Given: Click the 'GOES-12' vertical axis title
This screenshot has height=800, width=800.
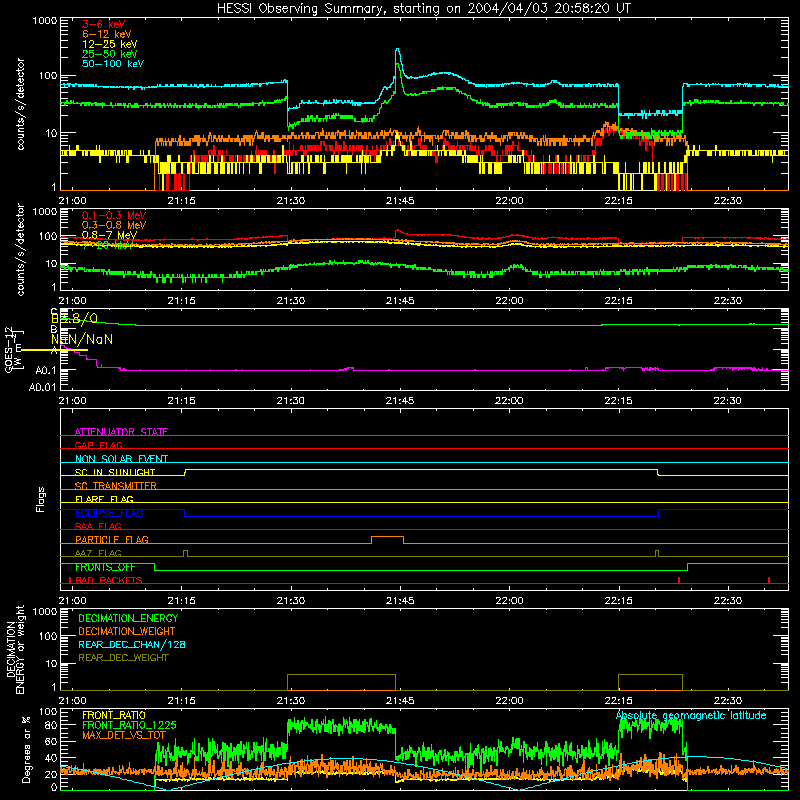Looking at the screenshot, I should [x=9, y=350].
